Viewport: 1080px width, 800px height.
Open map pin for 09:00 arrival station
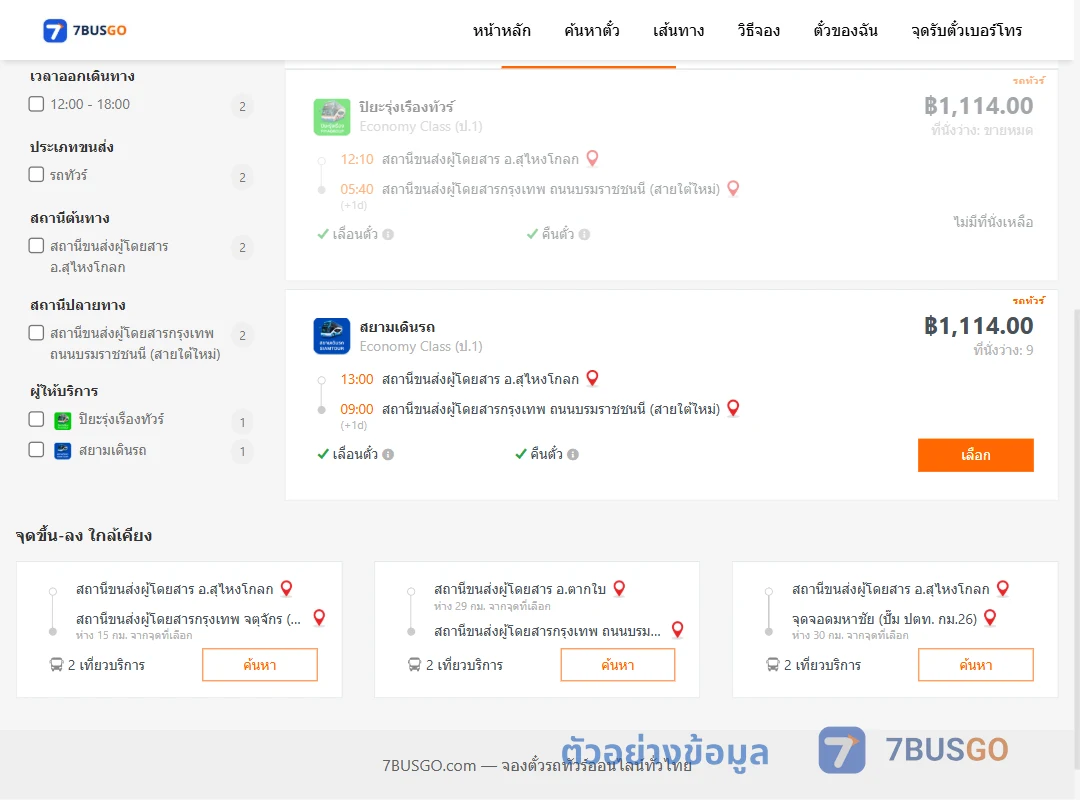point(734,408)
